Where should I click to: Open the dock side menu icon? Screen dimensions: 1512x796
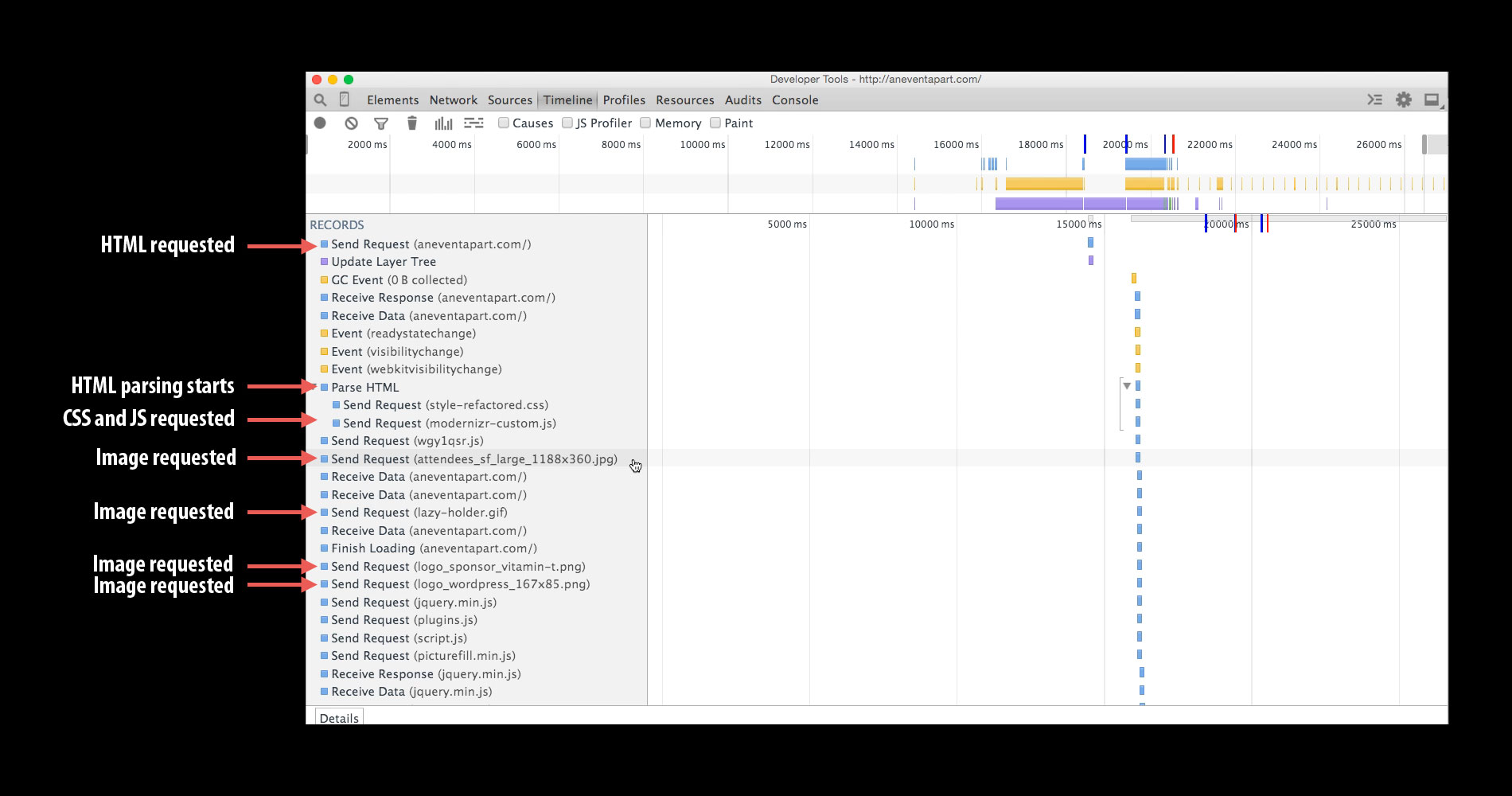click(x=1432, y=99)
